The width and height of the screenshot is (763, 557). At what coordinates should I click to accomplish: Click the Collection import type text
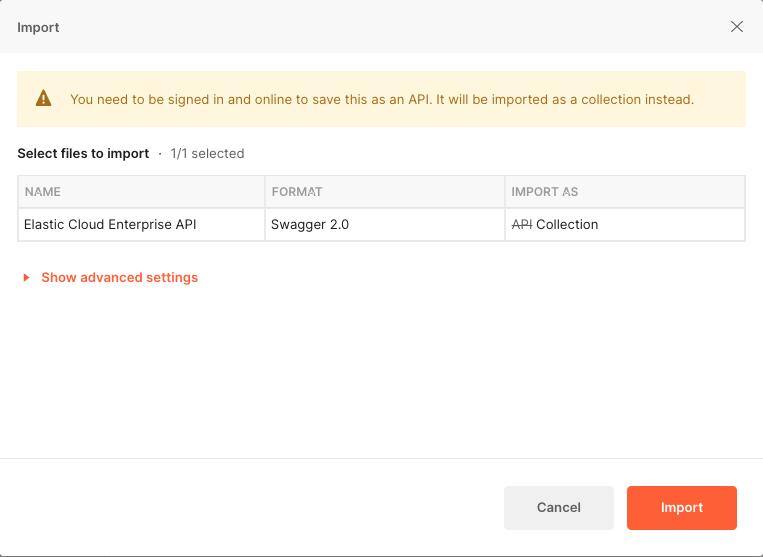tap(567, 225)
